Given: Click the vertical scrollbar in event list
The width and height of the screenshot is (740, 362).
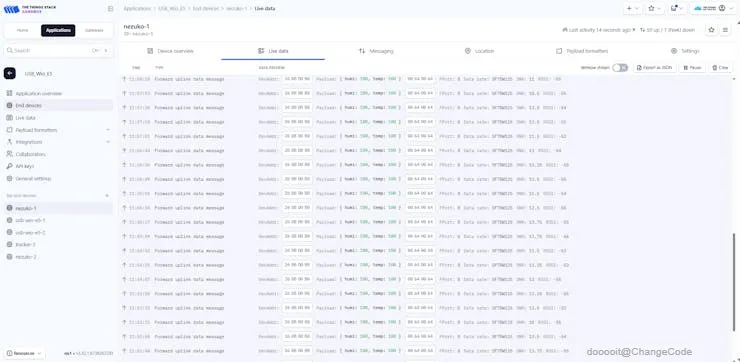Looking at the screenshot, I should click(x=733, y=282).
